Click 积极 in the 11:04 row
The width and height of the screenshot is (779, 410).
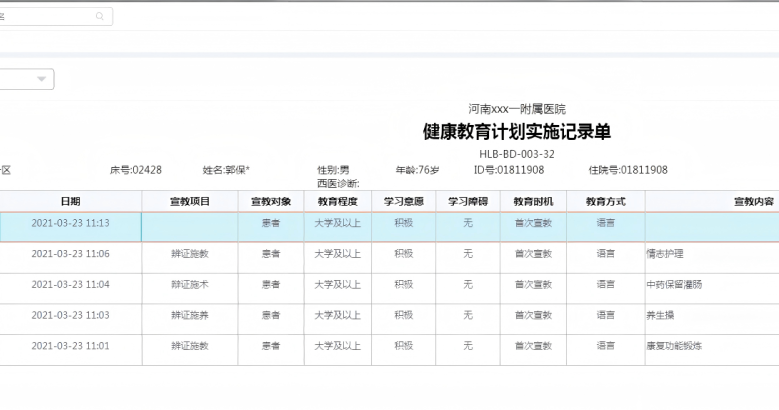403,284
